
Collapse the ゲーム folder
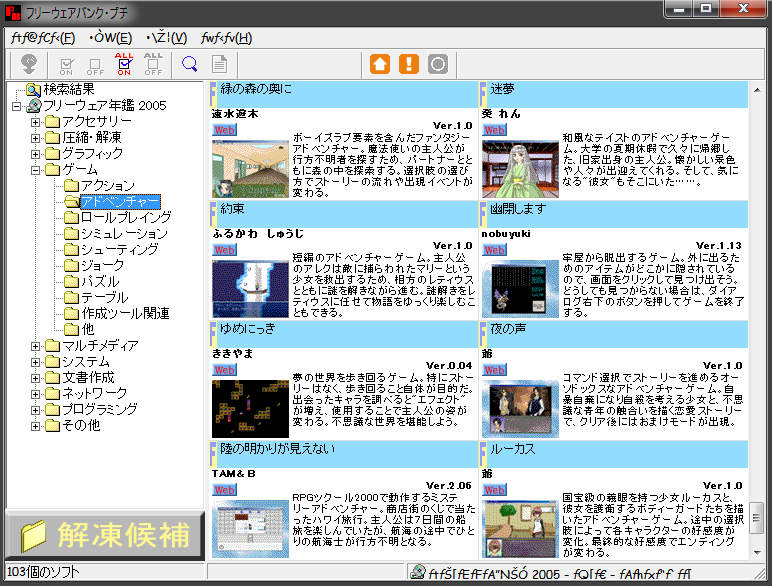pyautogui.click(x=35, y=170)
